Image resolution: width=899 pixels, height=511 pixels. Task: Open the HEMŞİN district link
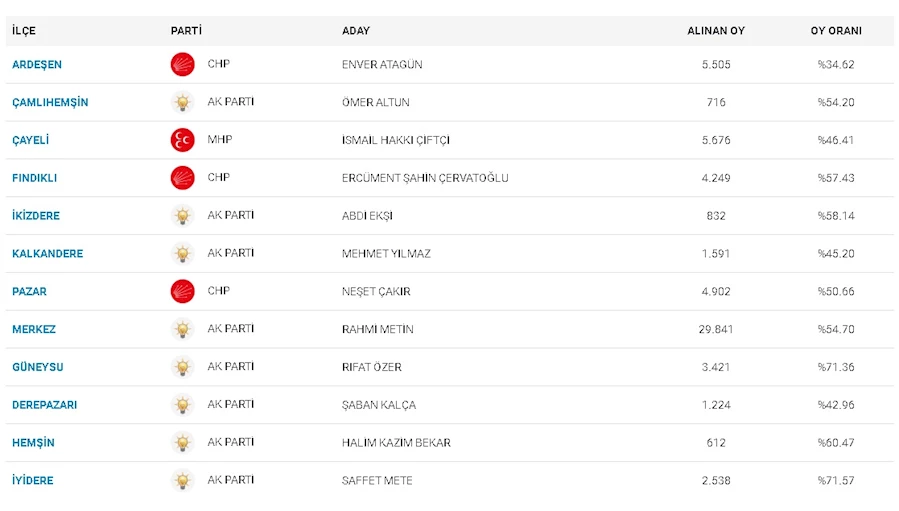[x=33, y=443]
